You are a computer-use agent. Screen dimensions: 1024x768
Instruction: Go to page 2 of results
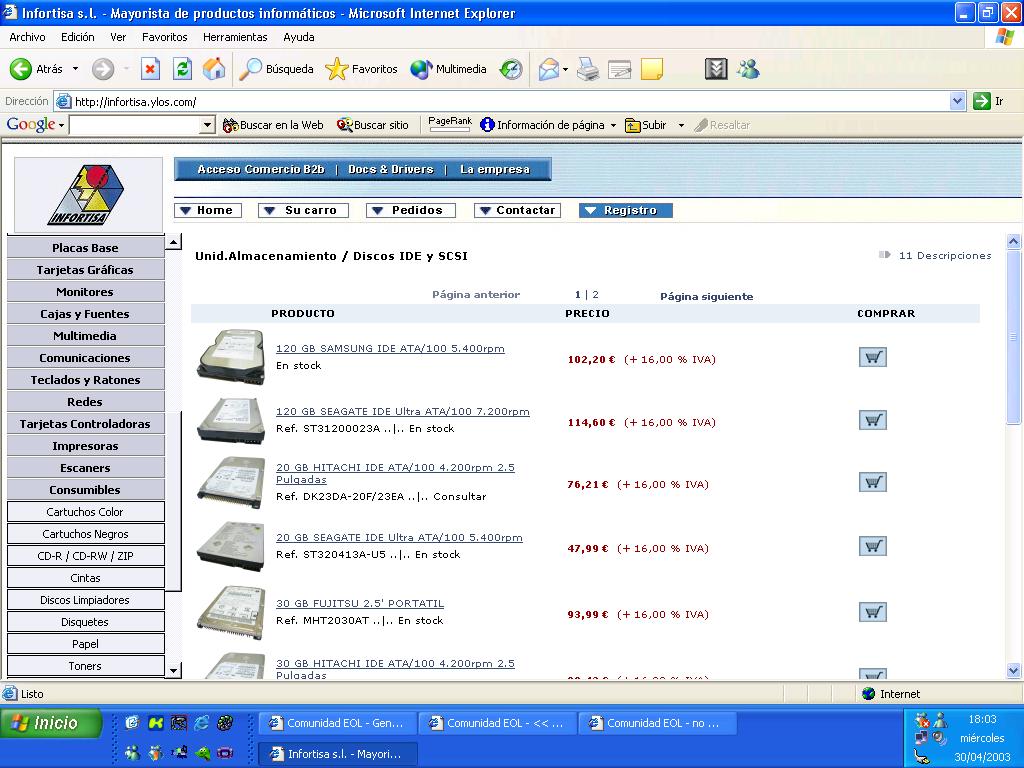tap(596, 295)
